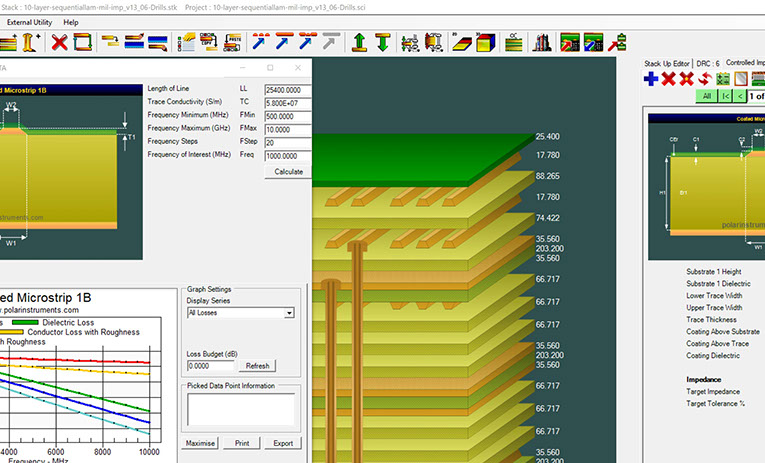Image resolution: width=765 pixels, height=463 pixels.
Task: Click the red X delete icon in main toolbar
Action: click(60, 42)
